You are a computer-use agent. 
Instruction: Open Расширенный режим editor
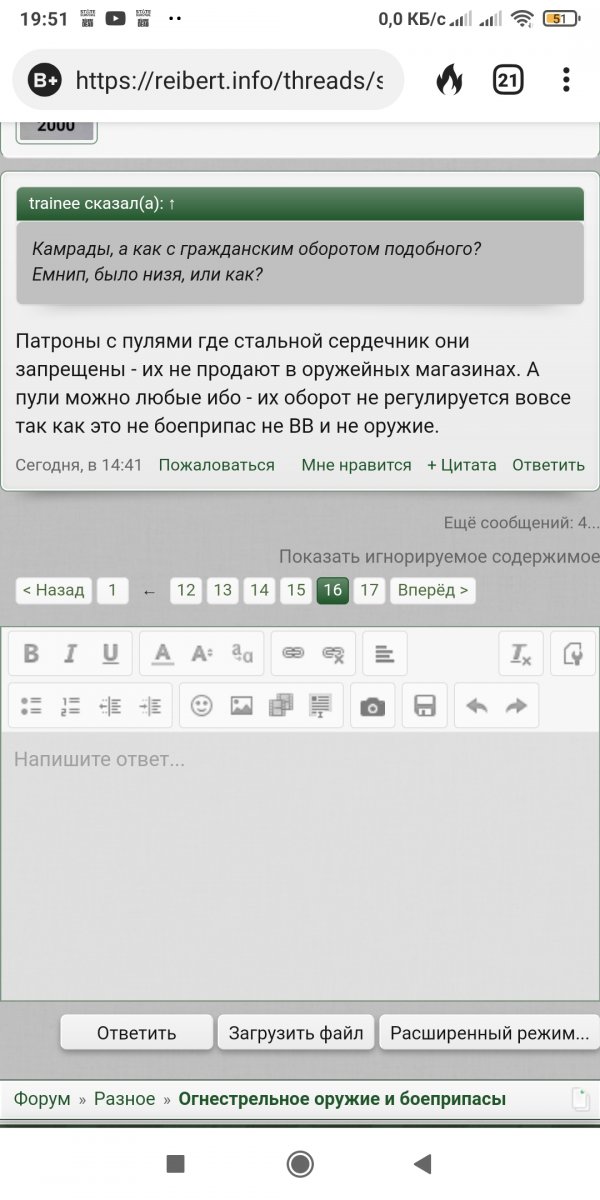(490, 1033)
